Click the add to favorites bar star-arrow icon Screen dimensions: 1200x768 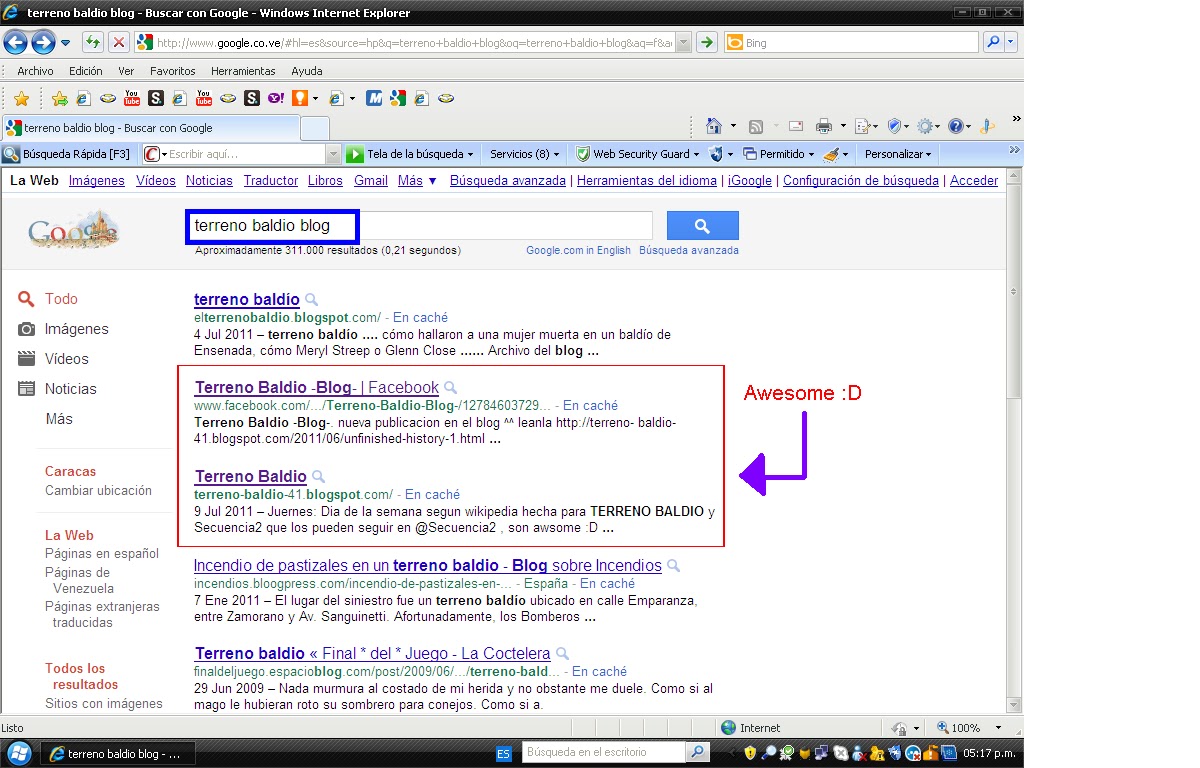pos(60,98)
